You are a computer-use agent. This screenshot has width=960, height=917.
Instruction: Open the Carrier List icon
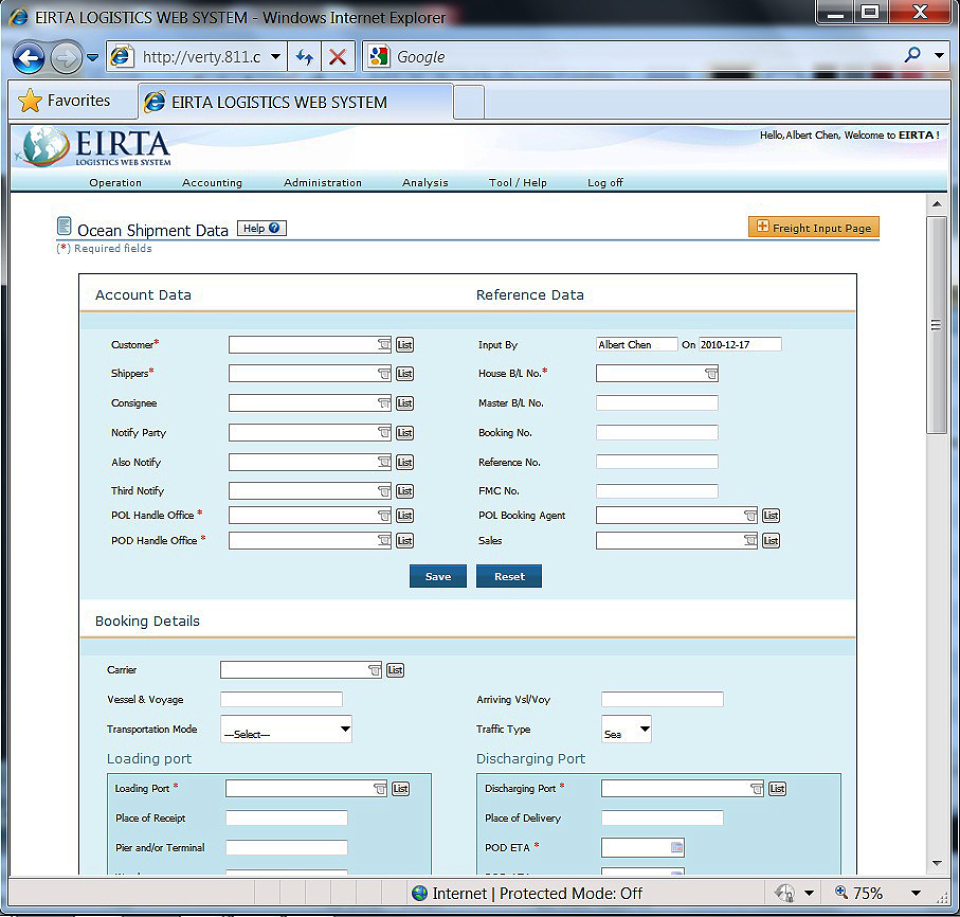tap(395, 670)
